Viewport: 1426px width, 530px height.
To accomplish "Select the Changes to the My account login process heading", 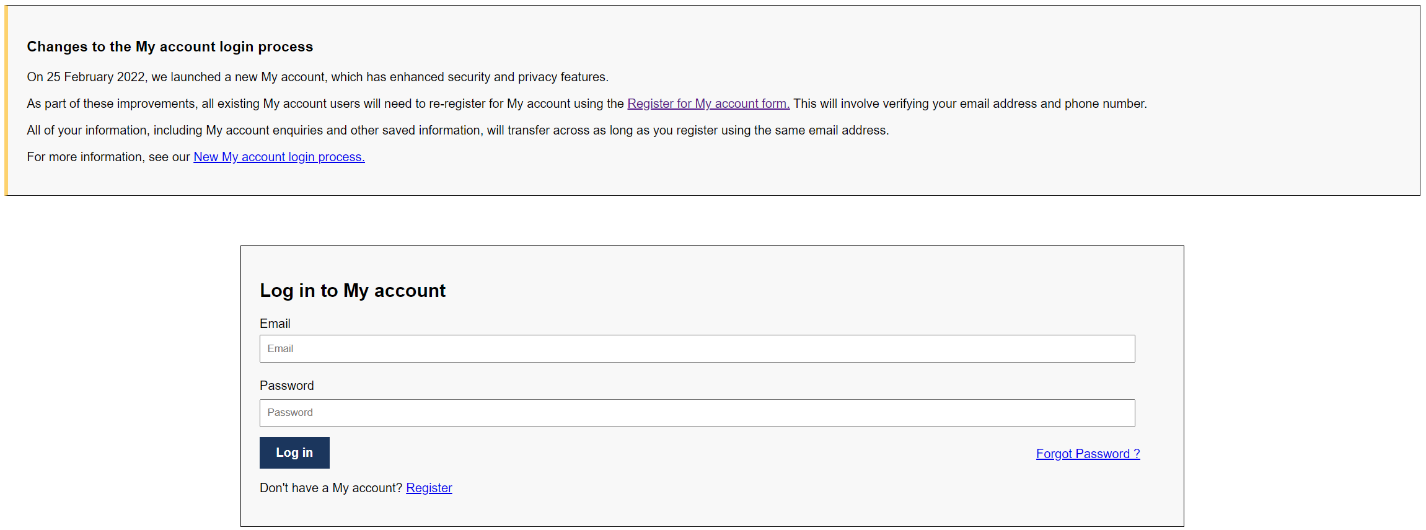I will [x=170, y=47].
